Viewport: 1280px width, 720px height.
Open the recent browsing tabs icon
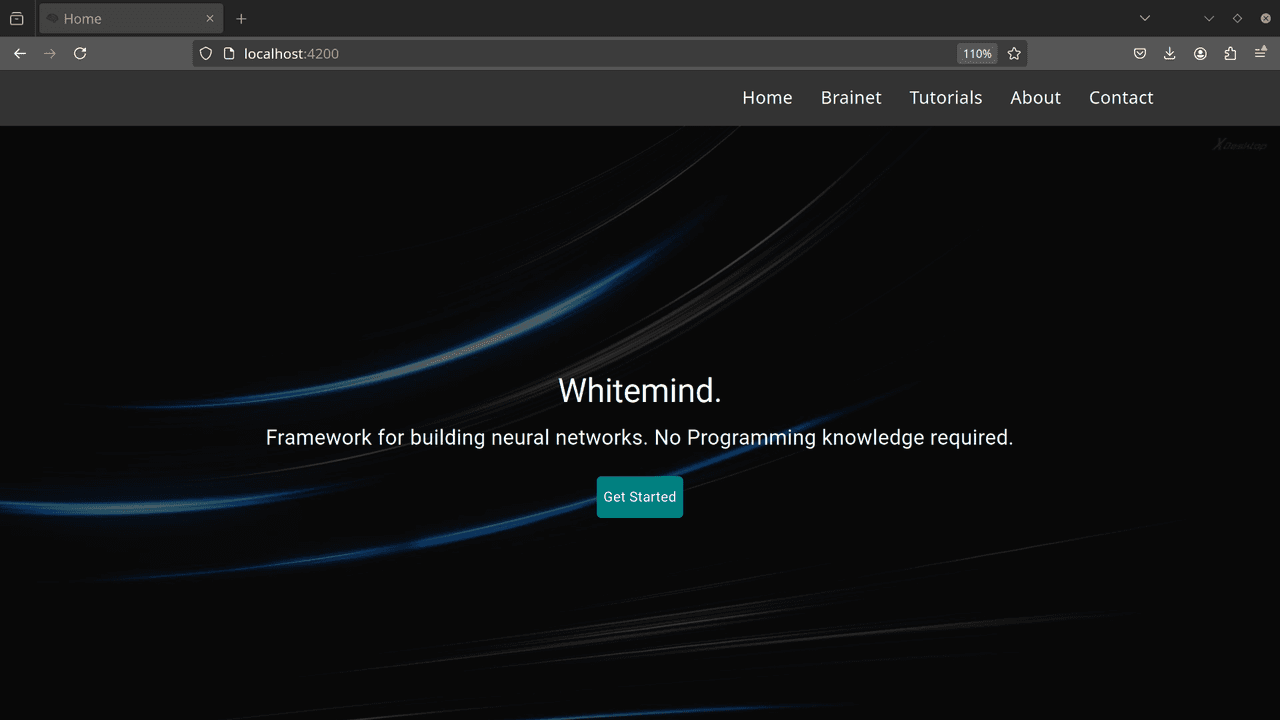[x=16, y=18]
